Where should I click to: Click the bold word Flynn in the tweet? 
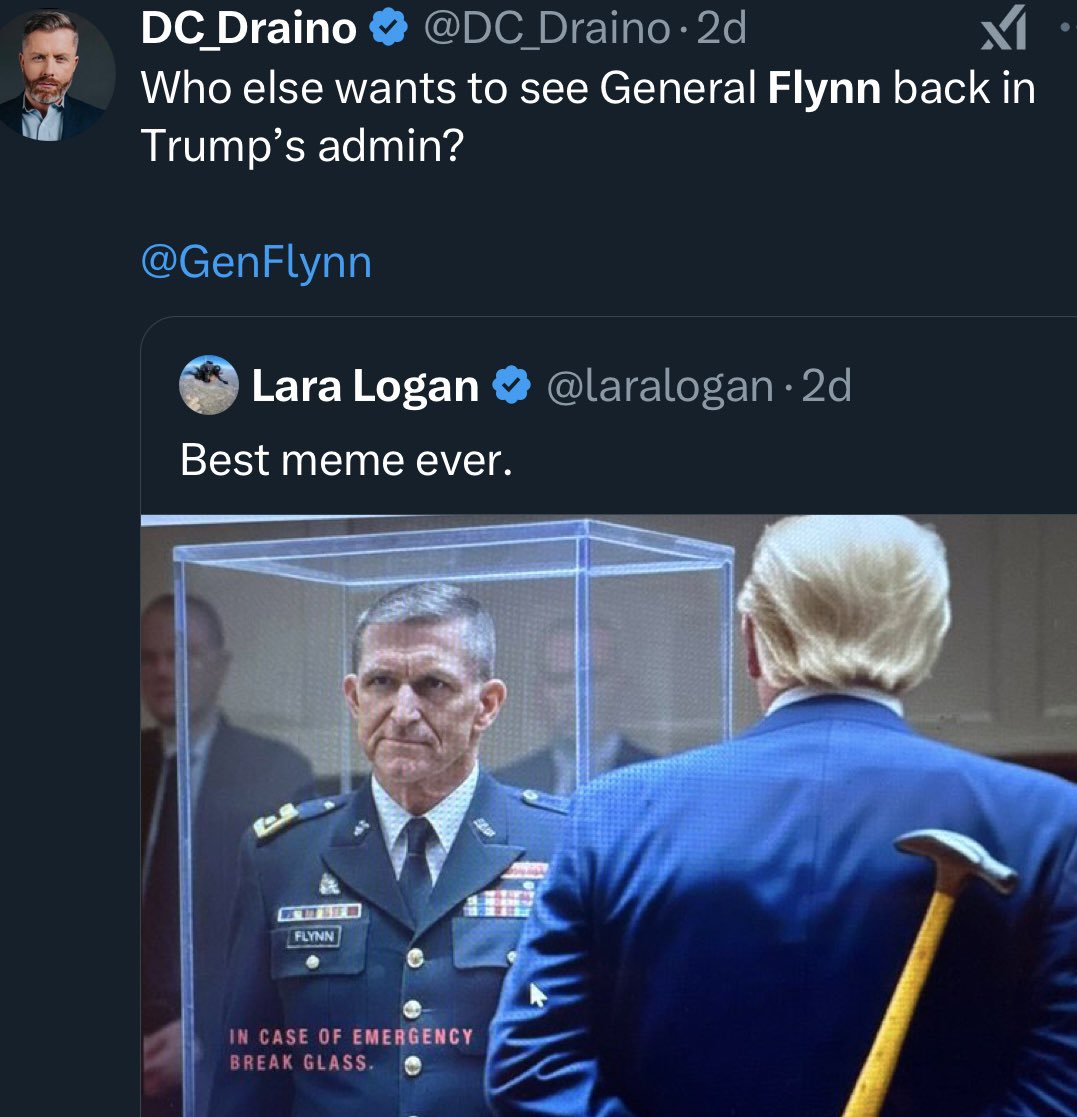tap(824, 89)
